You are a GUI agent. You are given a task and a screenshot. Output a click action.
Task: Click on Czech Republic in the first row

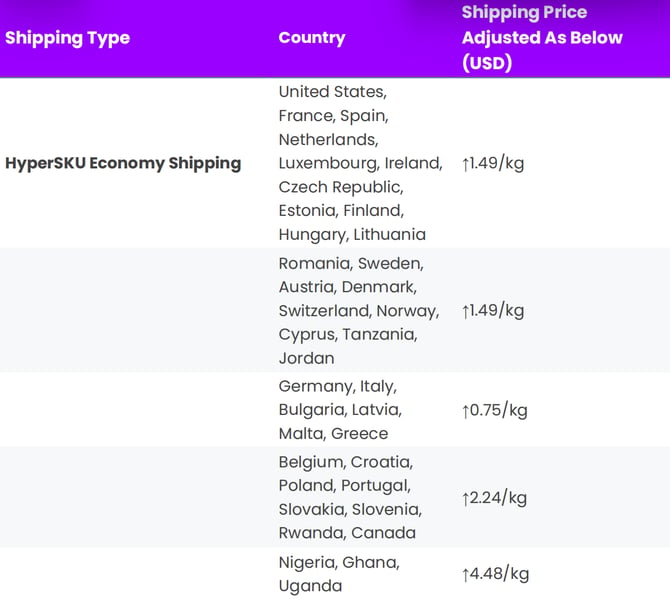[339, 187]
